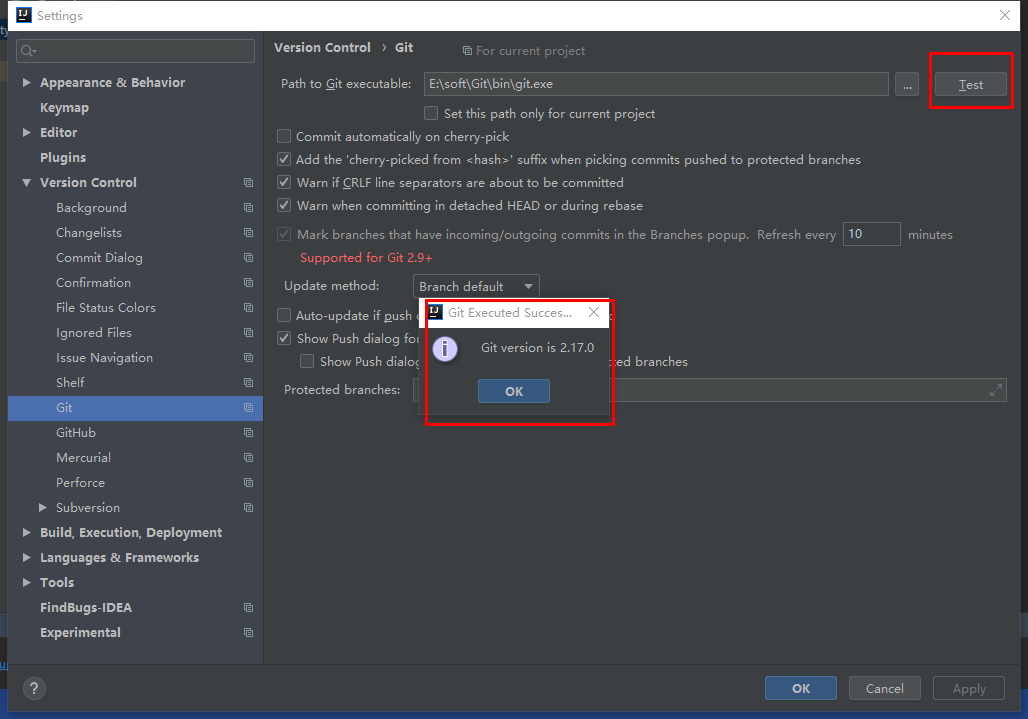The width and height of the screenshot is (1028, 719).
Task: Open the 'Branch default' update method dropdown
Action: 476,286
